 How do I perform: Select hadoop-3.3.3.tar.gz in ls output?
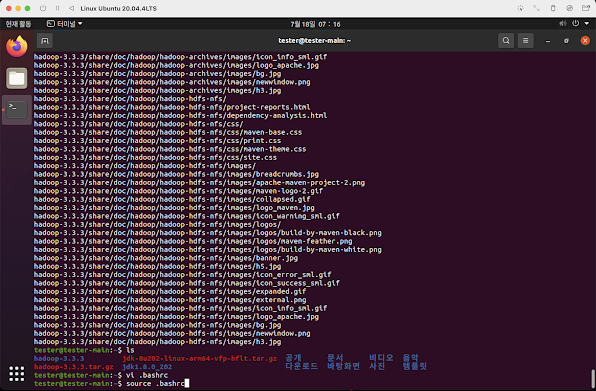[74, 367]
